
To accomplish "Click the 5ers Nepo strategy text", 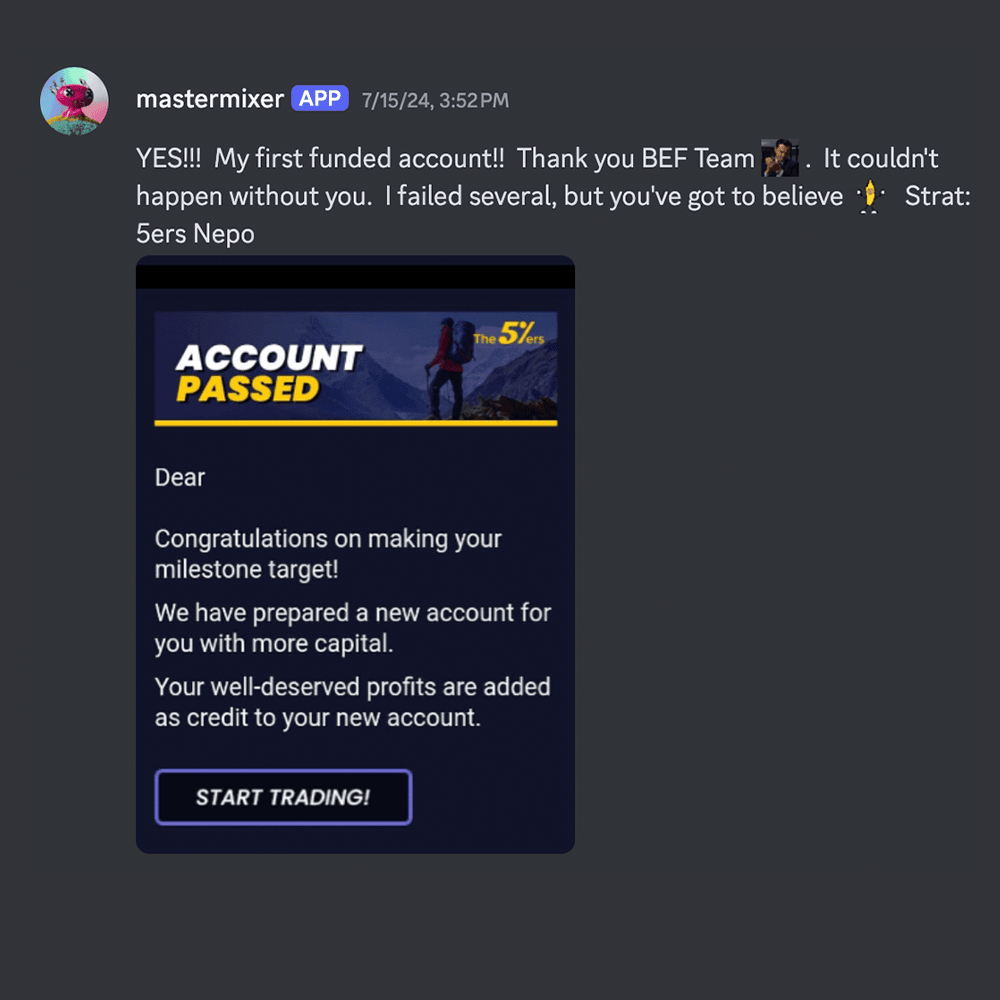I will click(x=195, y=233).
